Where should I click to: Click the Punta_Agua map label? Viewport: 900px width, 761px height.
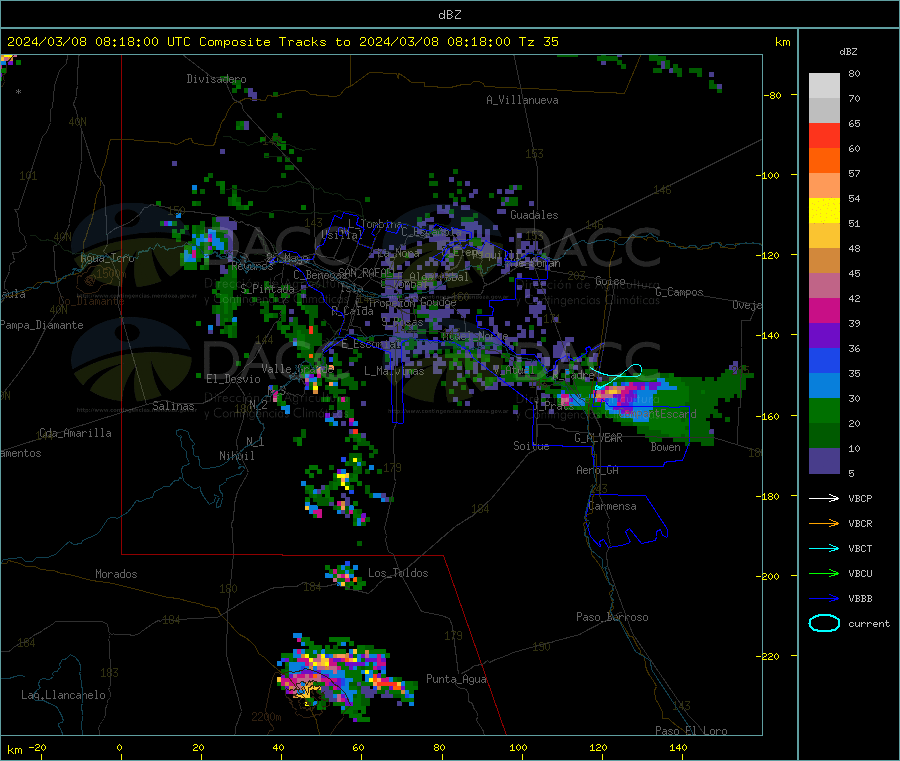456,679
